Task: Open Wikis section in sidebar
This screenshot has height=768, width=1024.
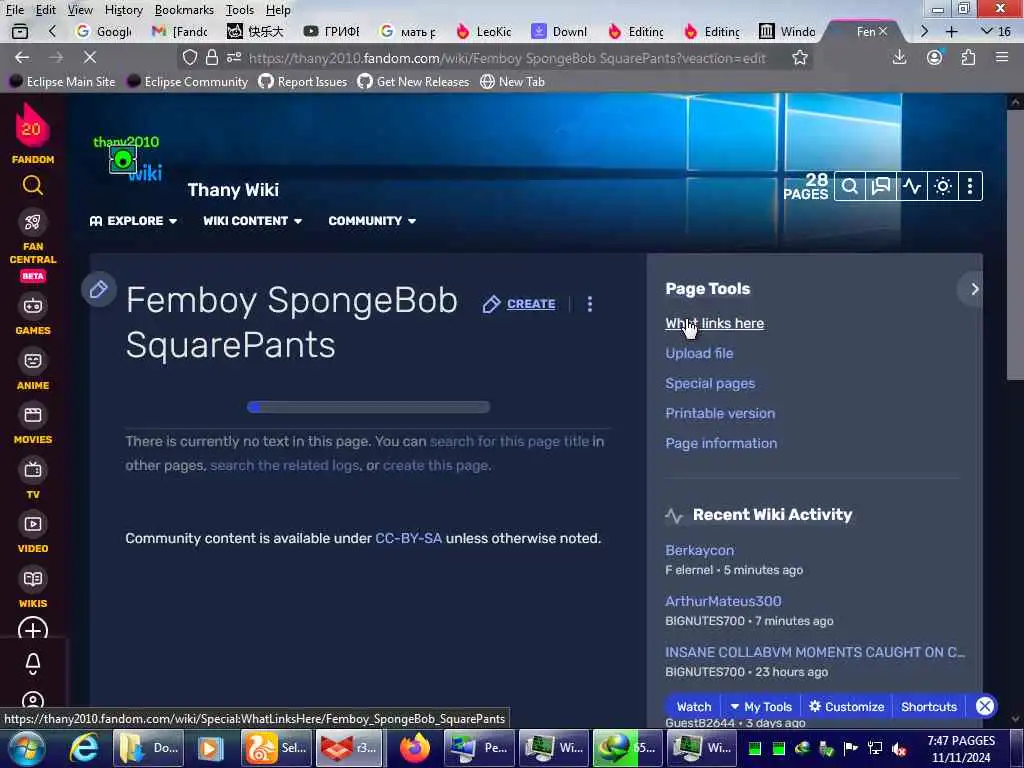Action: [33, 588]
